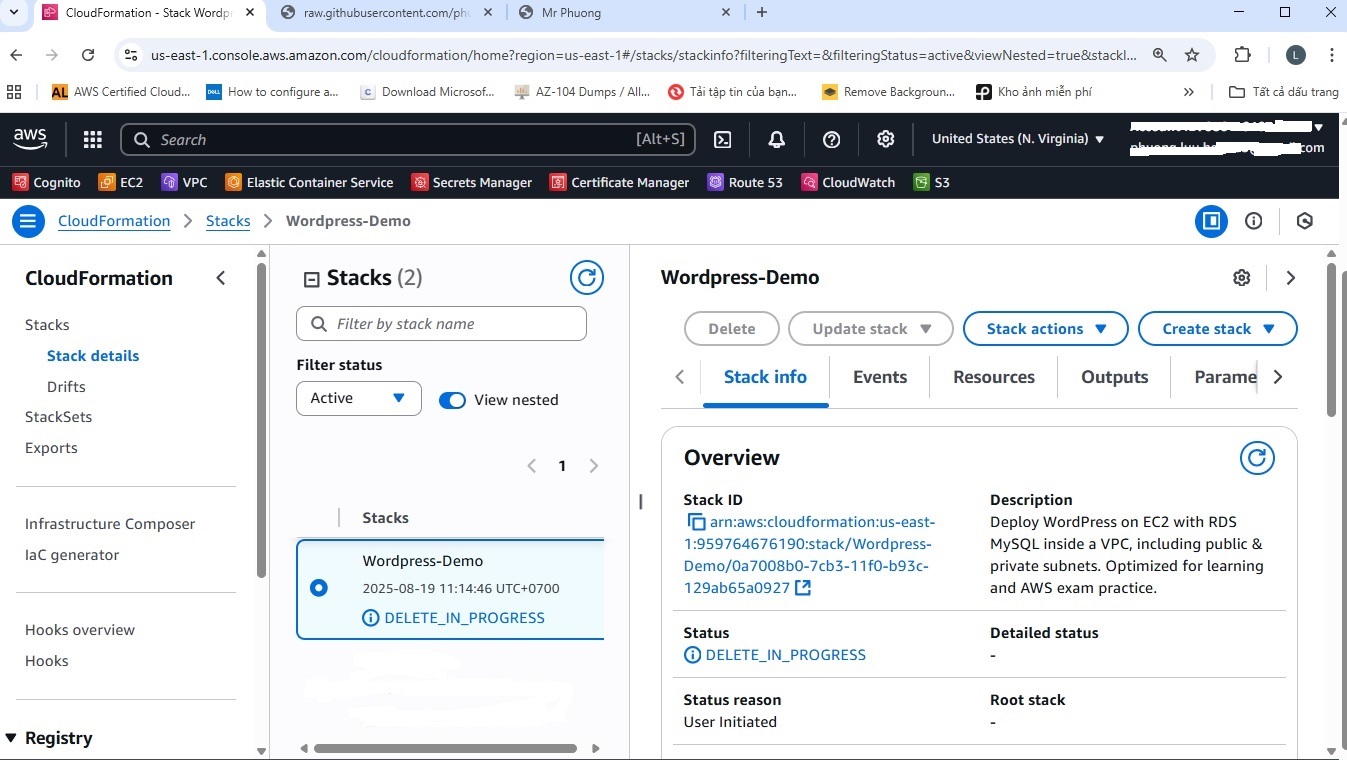This screenshot has height=760, width=1347.
Task: Open the Create stack button
Action: (1217, 329)
